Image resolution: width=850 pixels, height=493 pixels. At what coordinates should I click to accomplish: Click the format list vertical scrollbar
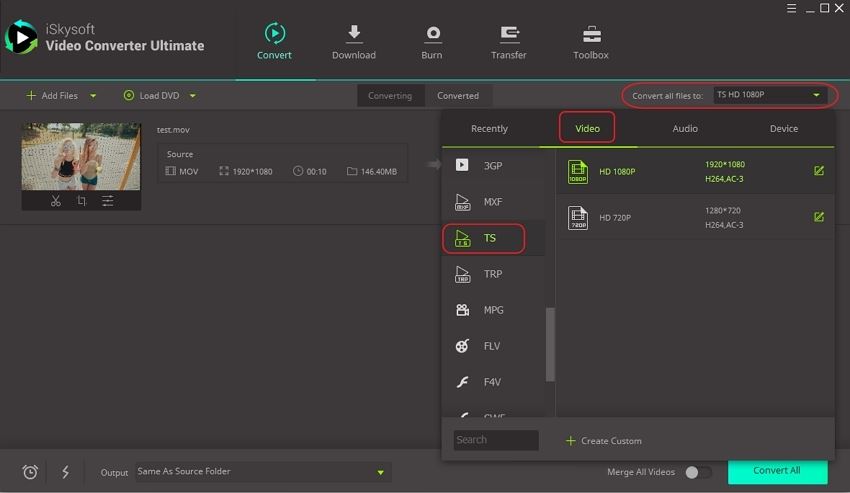pyautogui.click(x=550, y=344)
